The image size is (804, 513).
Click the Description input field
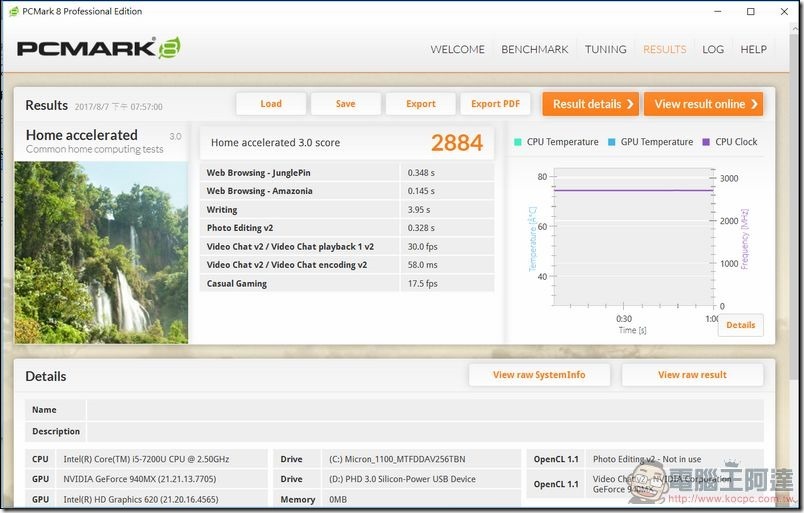point(425,431)
